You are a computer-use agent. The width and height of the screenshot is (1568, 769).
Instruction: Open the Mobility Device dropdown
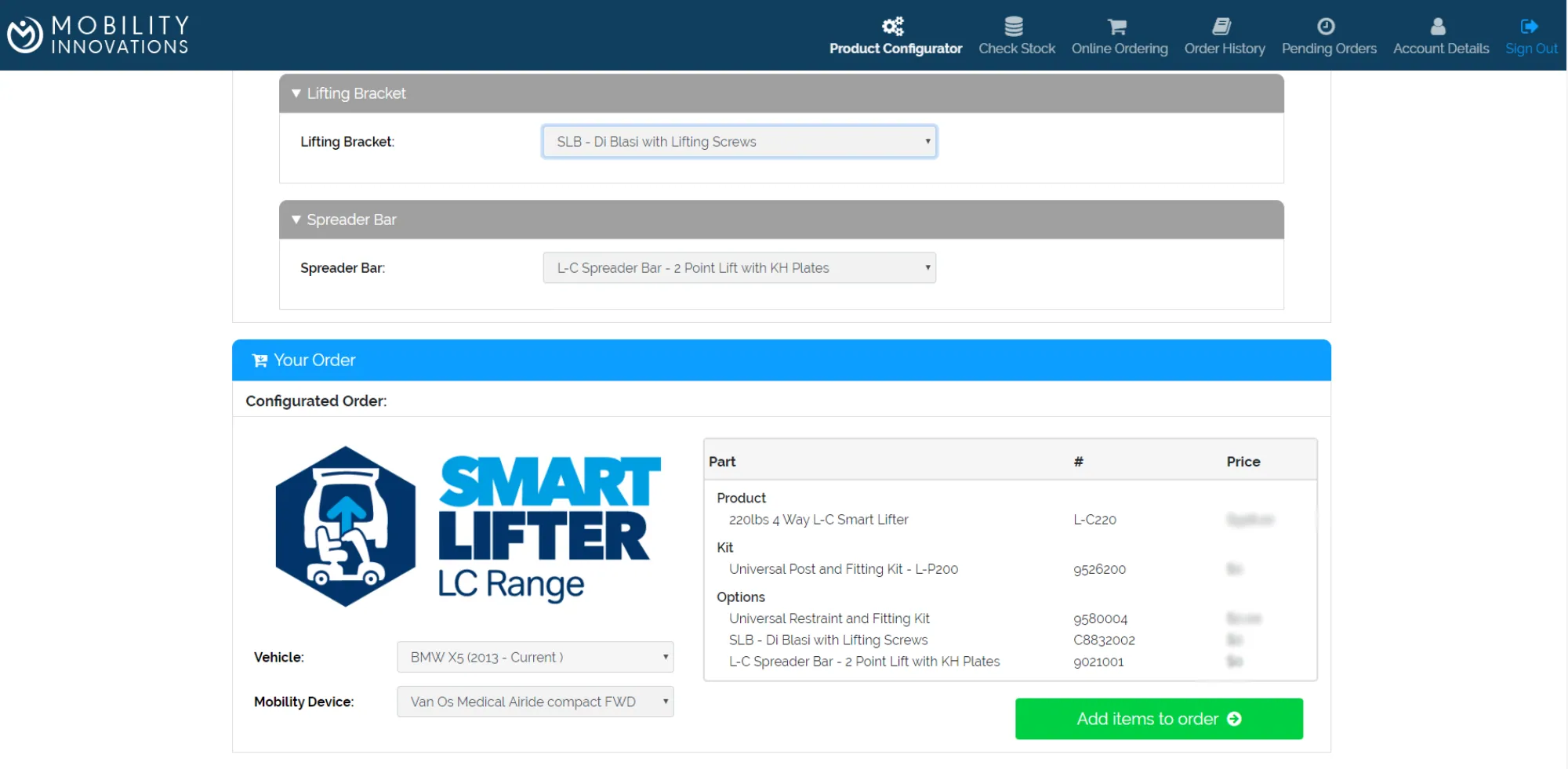(535, 702)
